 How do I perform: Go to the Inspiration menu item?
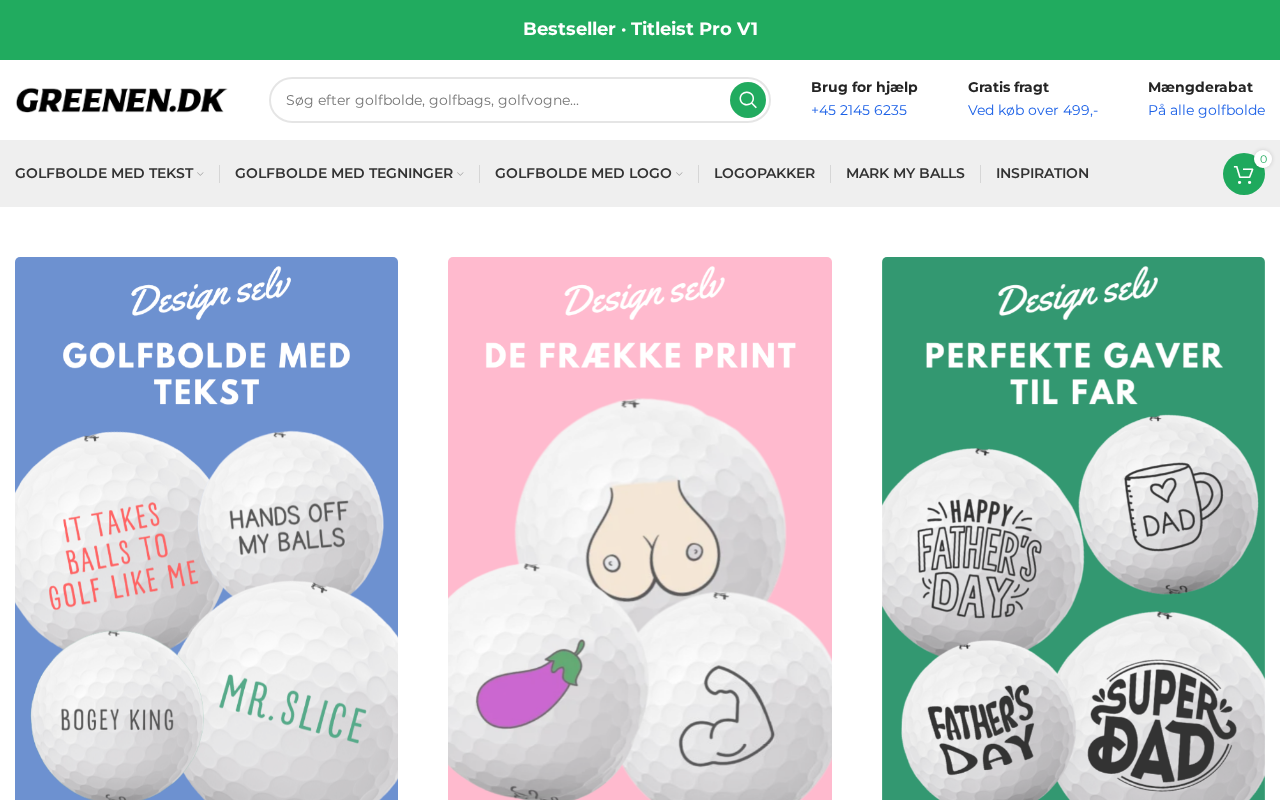1042,173
